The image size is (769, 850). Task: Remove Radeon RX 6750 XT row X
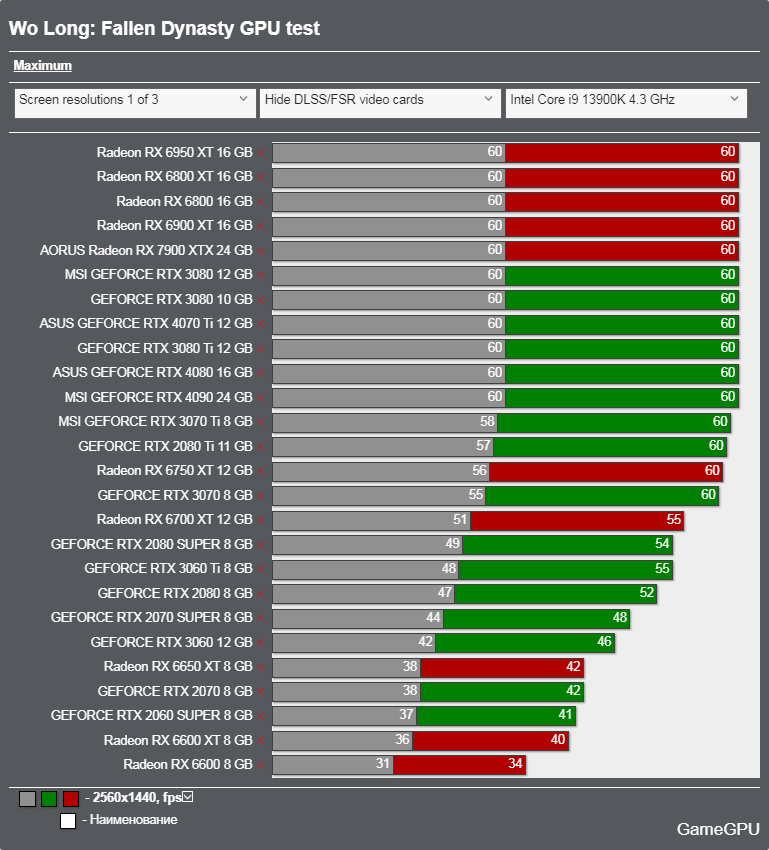(260, 472)
